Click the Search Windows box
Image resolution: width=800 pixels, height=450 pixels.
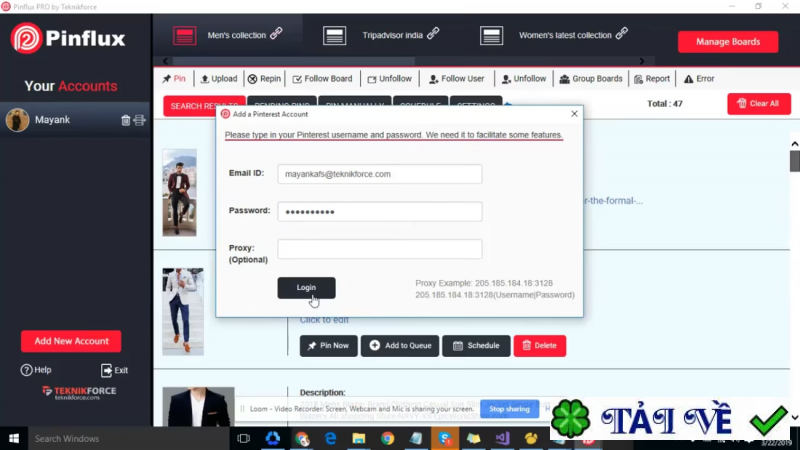(x=129, y=438)
